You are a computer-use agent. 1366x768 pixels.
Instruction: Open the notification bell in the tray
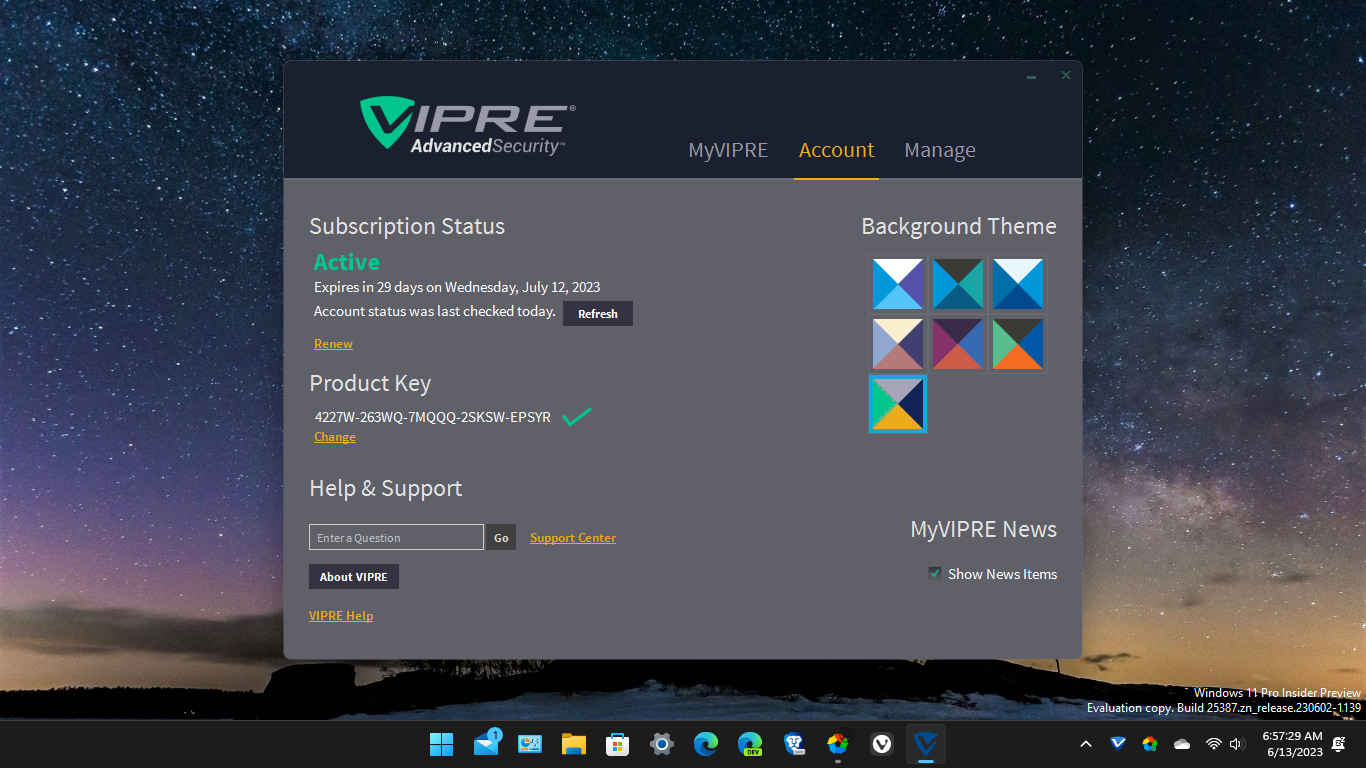[1339, 744]
